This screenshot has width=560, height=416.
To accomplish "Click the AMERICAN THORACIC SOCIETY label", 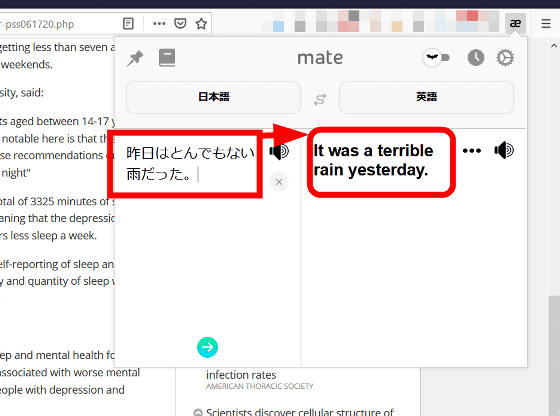I will pyautogui.click(x=259, y=386).
